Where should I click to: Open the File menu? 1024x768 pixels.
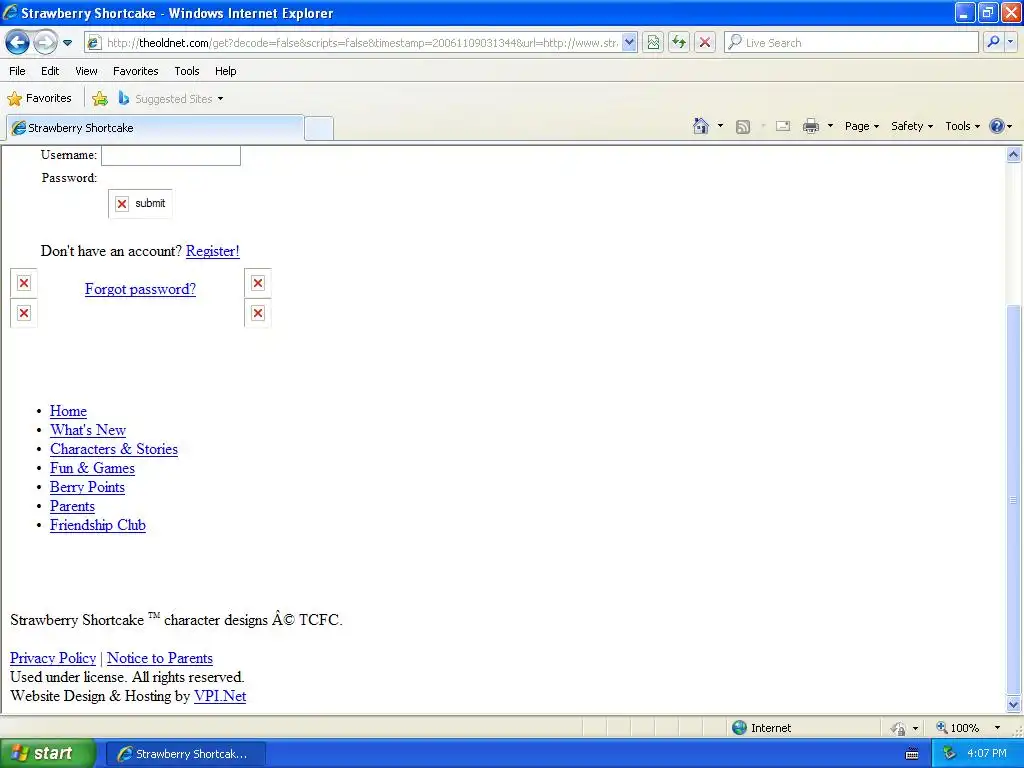coord(18,71)
